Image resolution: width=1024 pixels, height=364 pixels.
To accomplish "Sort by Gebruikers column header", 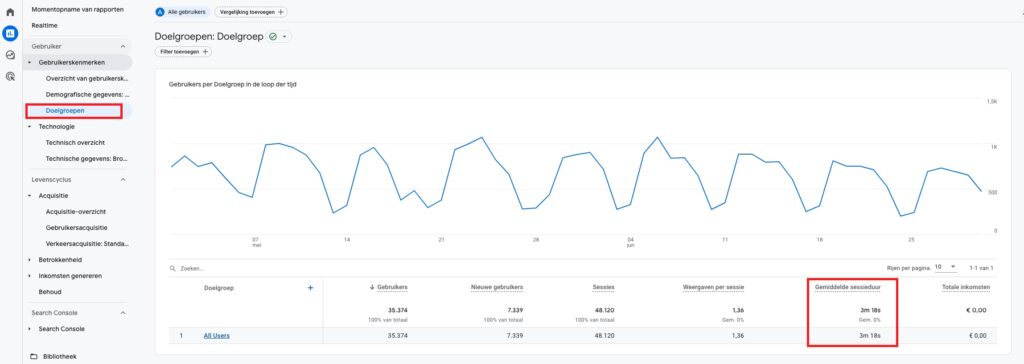I will pyautogui.click(x=392, y=288).
